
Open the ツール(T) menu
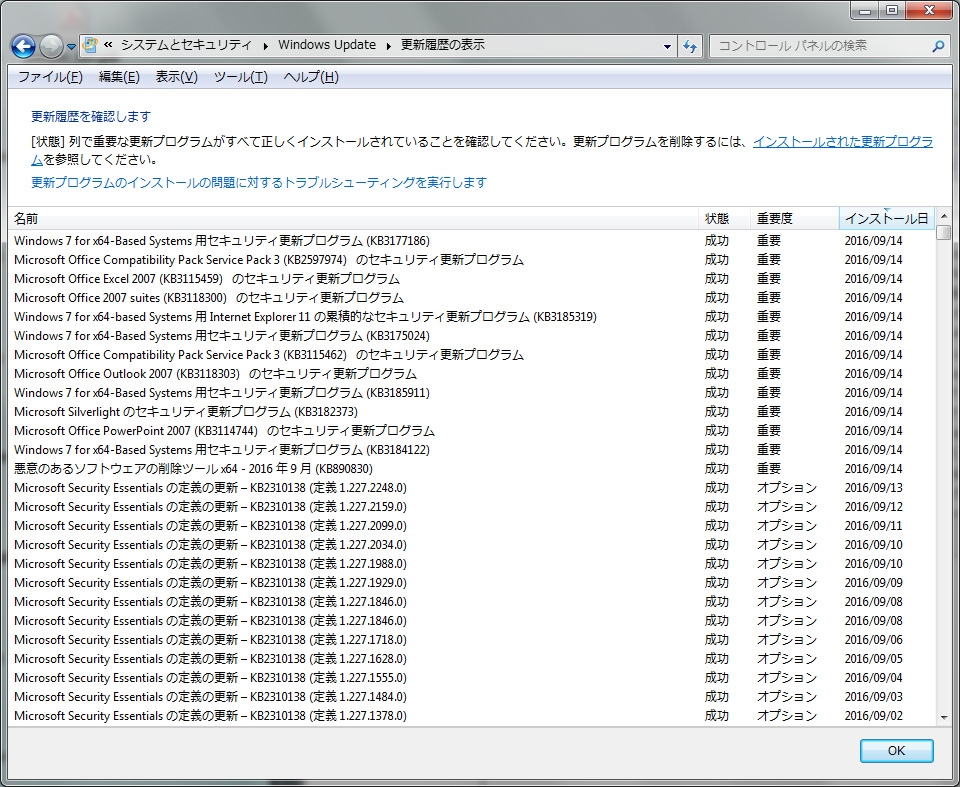pos(241,77)
